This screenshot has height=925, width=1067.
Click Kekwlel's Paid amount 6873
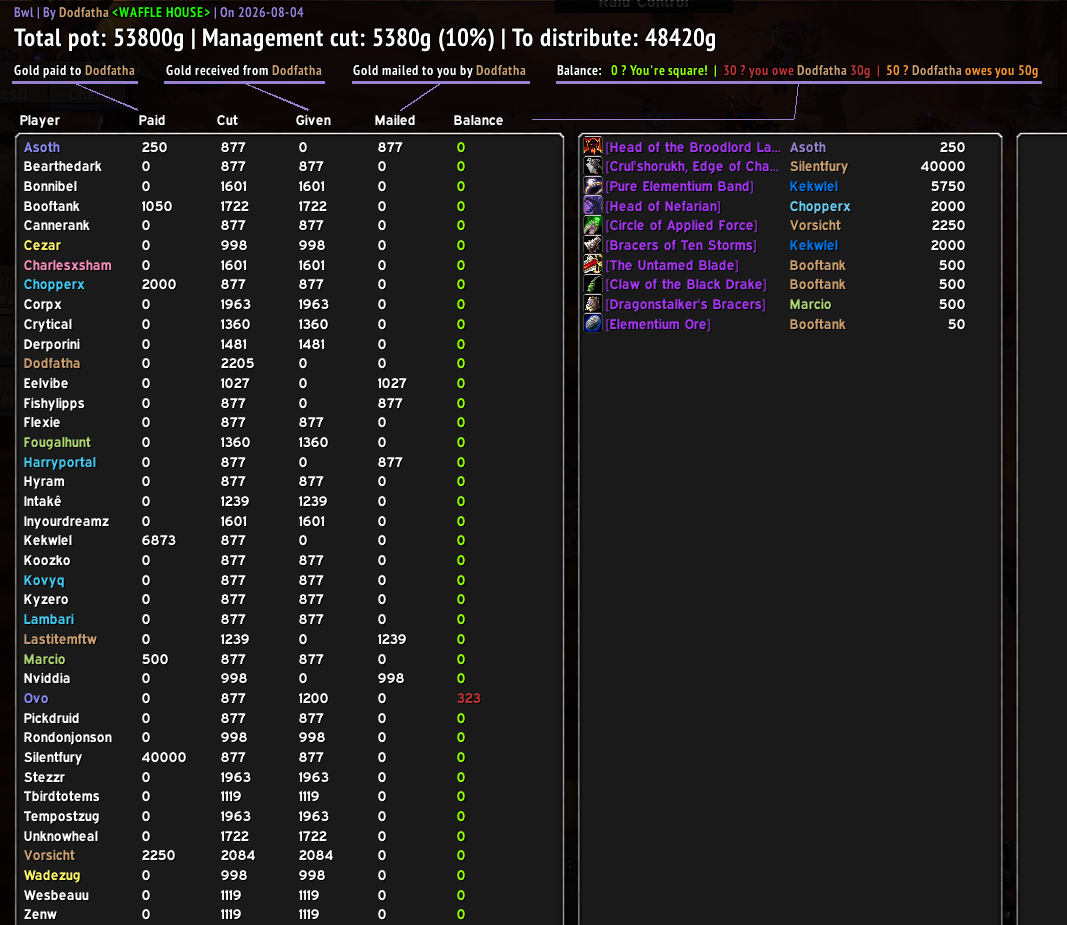pyautogui.click(x=159, y=540)
